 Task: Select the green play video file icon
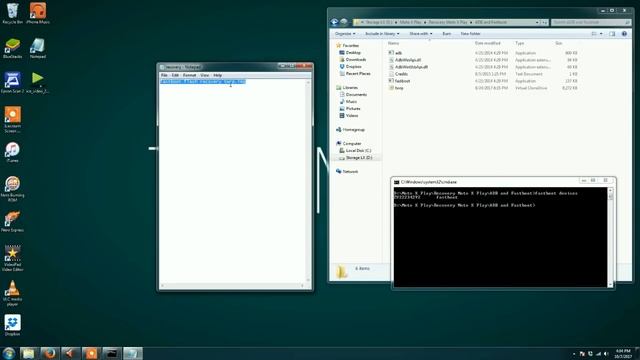pos(38,83)
